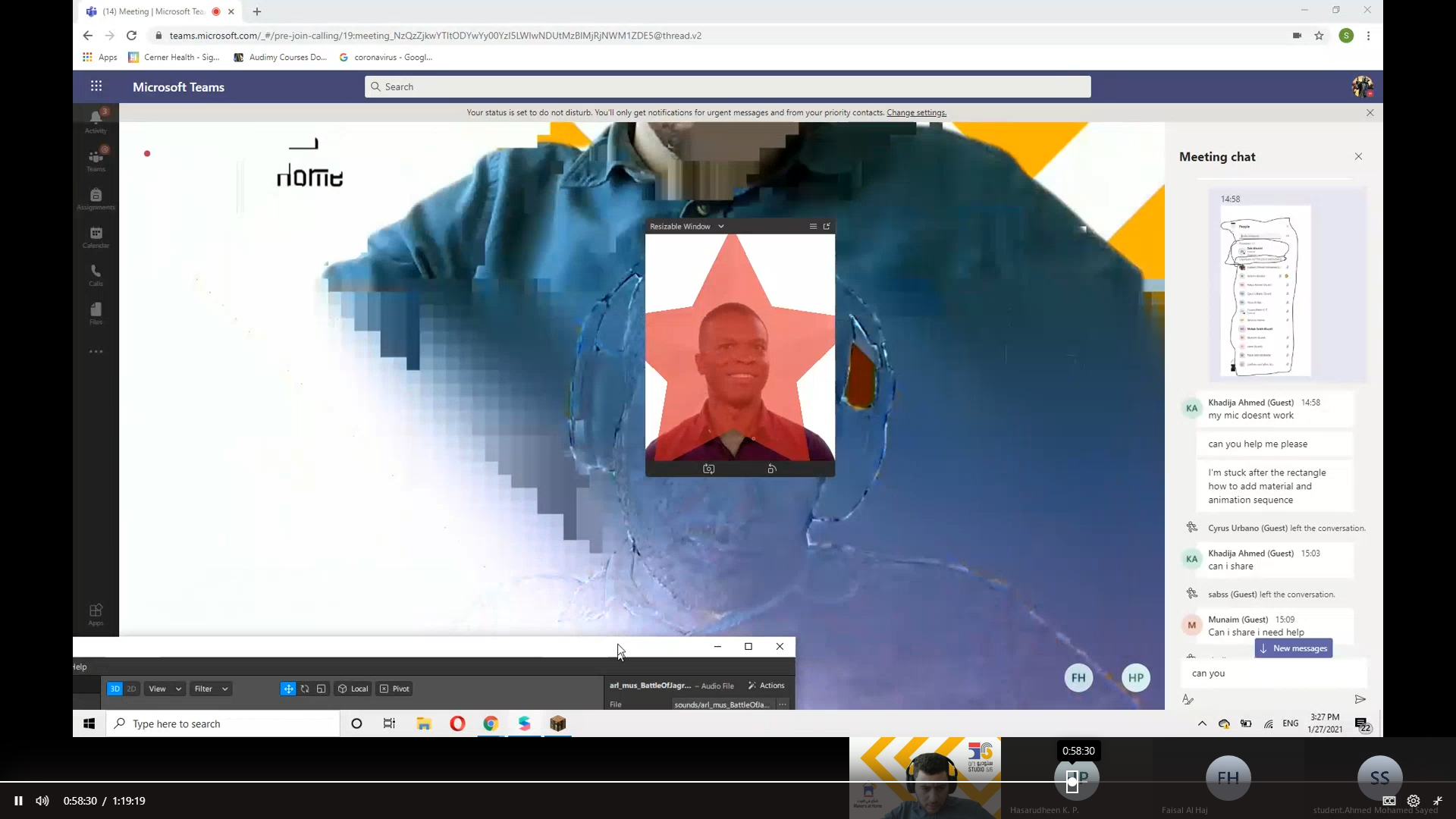Dismiss the do not disturb status banner
The width and height of the screenshot is (1456, 819).
pos(1370,112)
